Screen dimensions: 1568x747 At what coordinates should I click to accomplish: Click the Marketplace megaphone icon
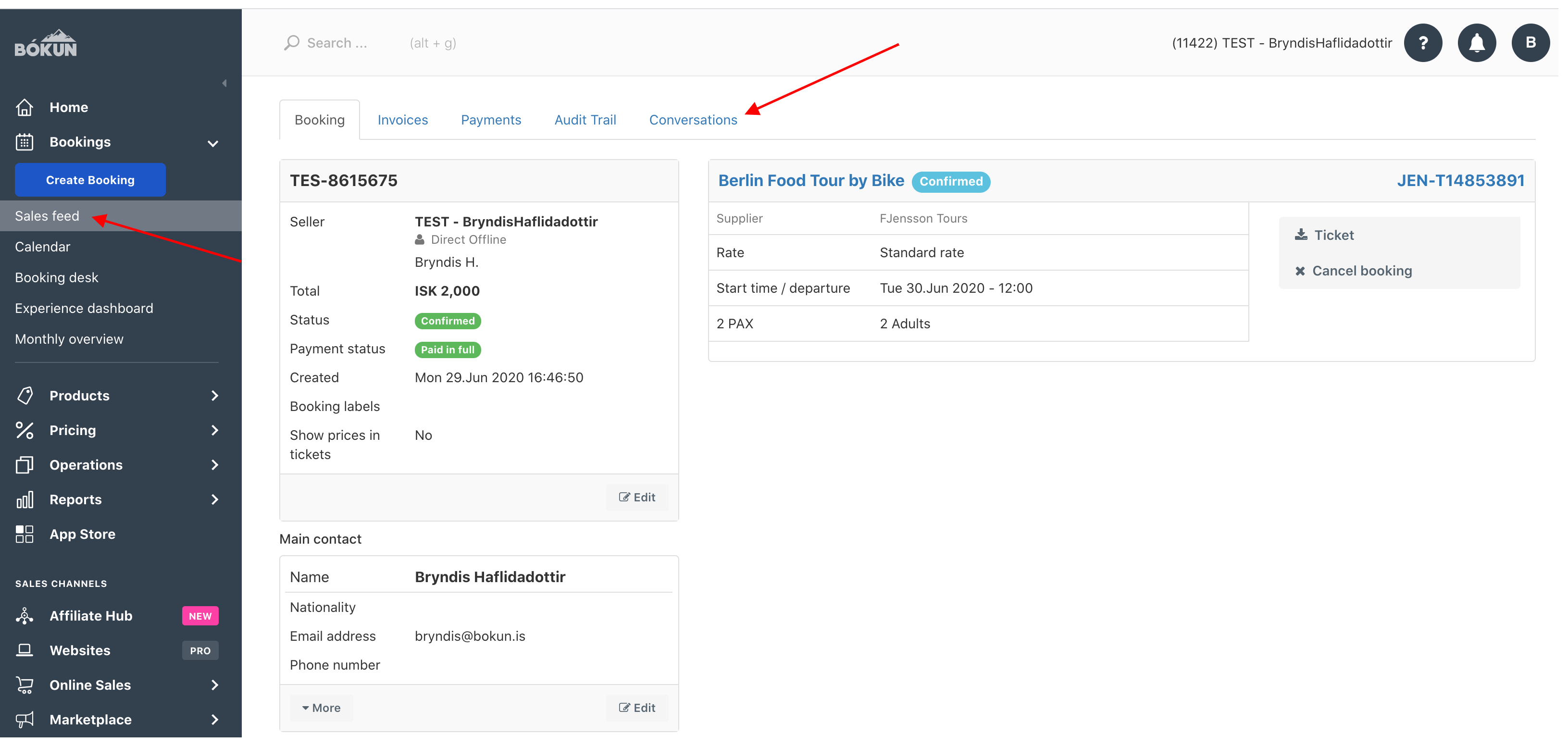pyautogui.click(x=25, y=720)
